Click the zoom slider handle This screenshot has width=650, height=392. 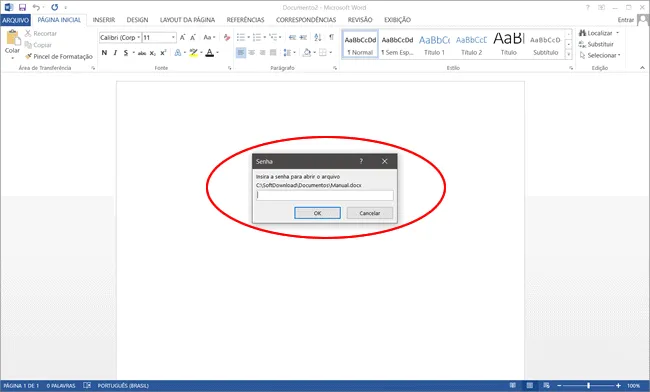point(588,386)
